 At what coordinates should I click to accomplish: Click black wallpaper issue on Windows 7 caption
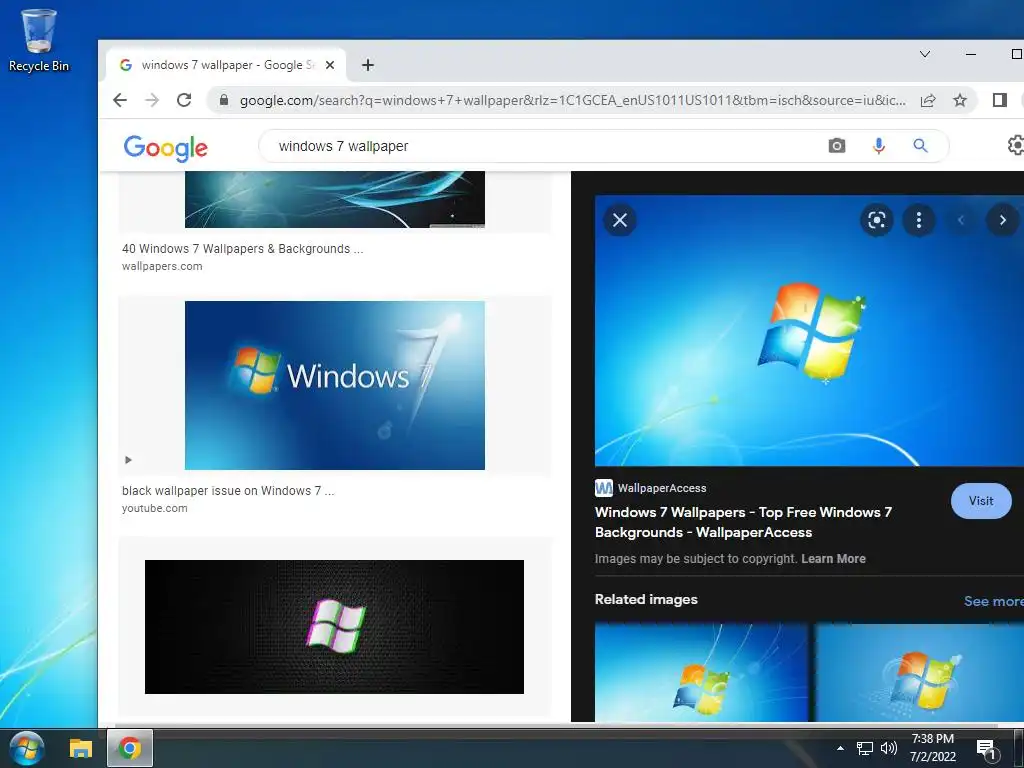click(228, 490)
